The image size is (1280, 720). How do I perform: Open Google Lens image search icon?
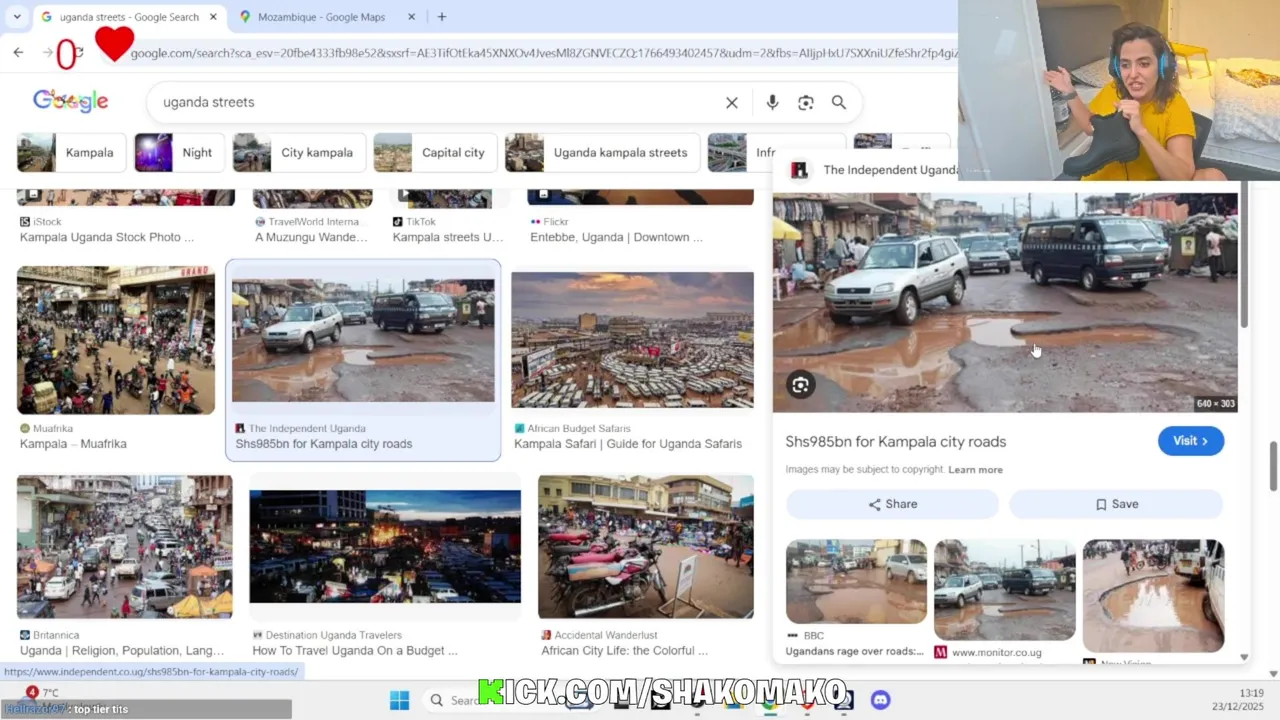[806, 103]
